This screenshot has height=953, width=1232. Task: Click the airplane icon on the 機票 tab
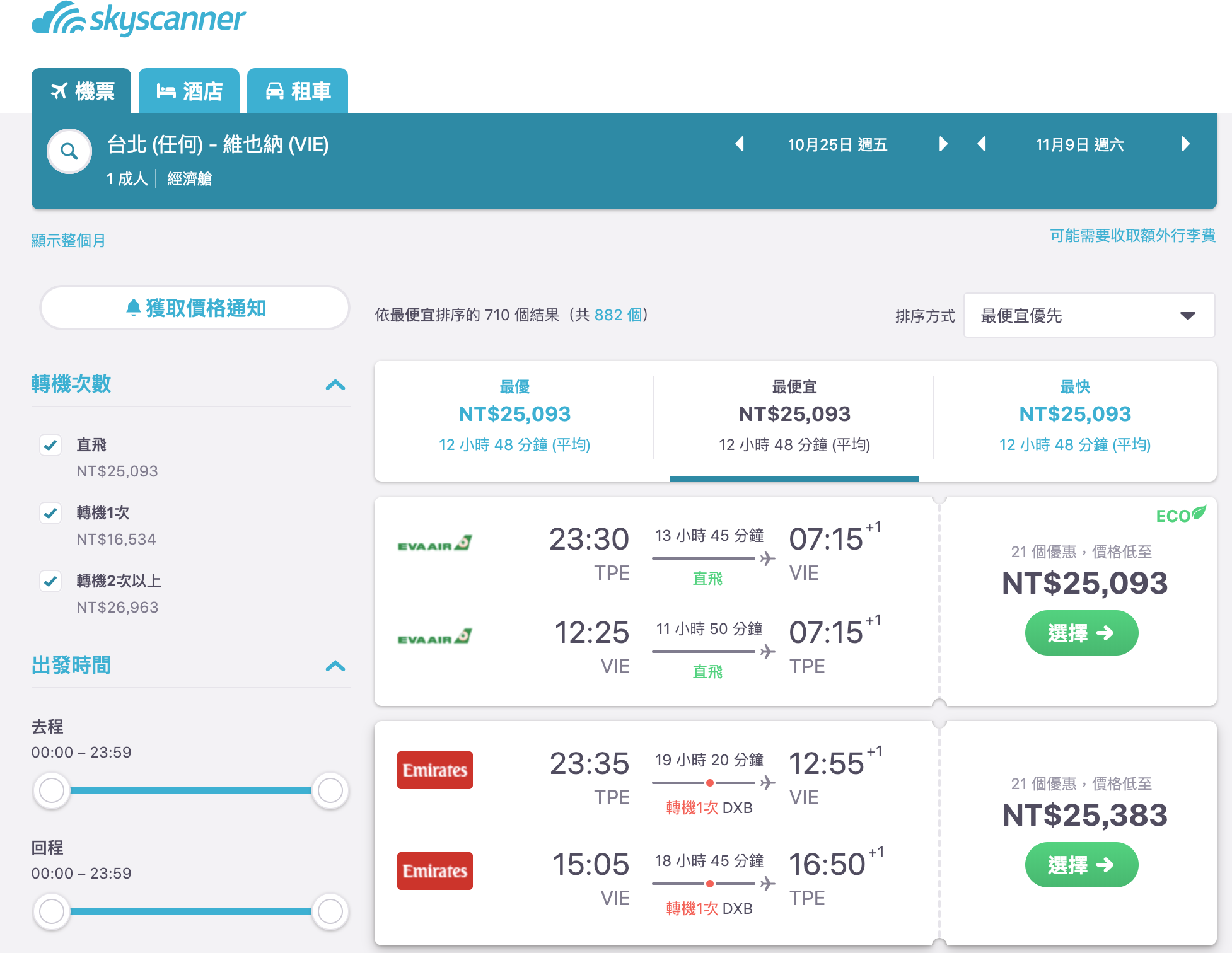pos(61,91)
